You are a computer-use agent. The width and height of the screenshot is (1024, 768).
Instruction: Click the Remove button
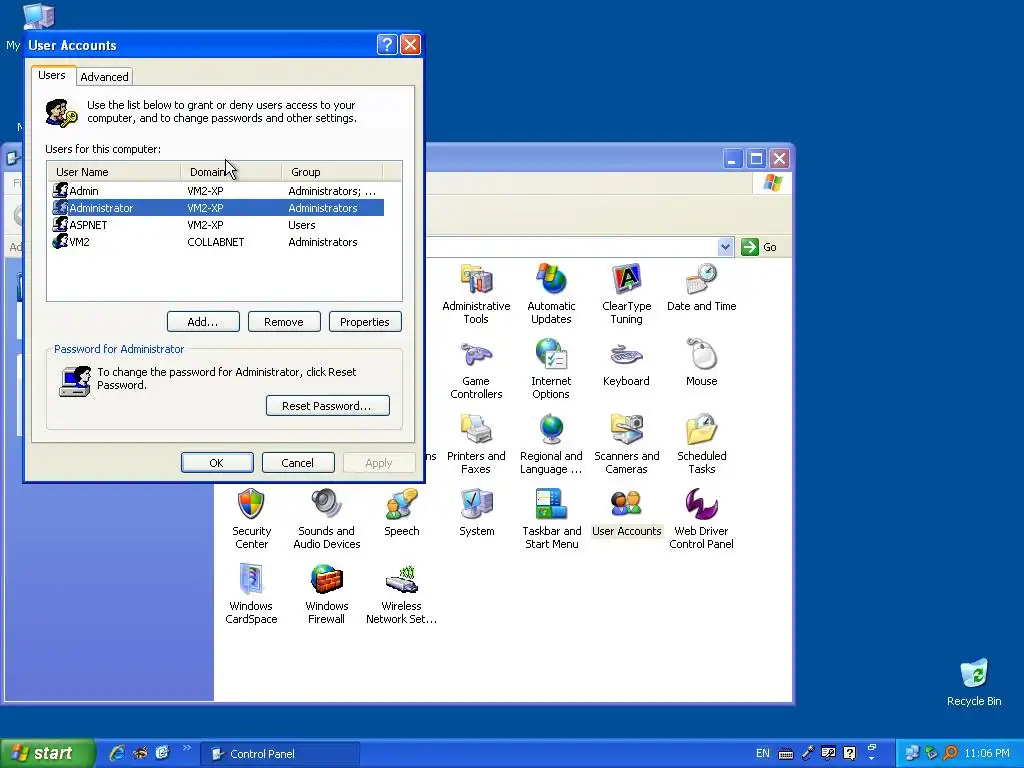pyautogui.click(x=284, y=322)
